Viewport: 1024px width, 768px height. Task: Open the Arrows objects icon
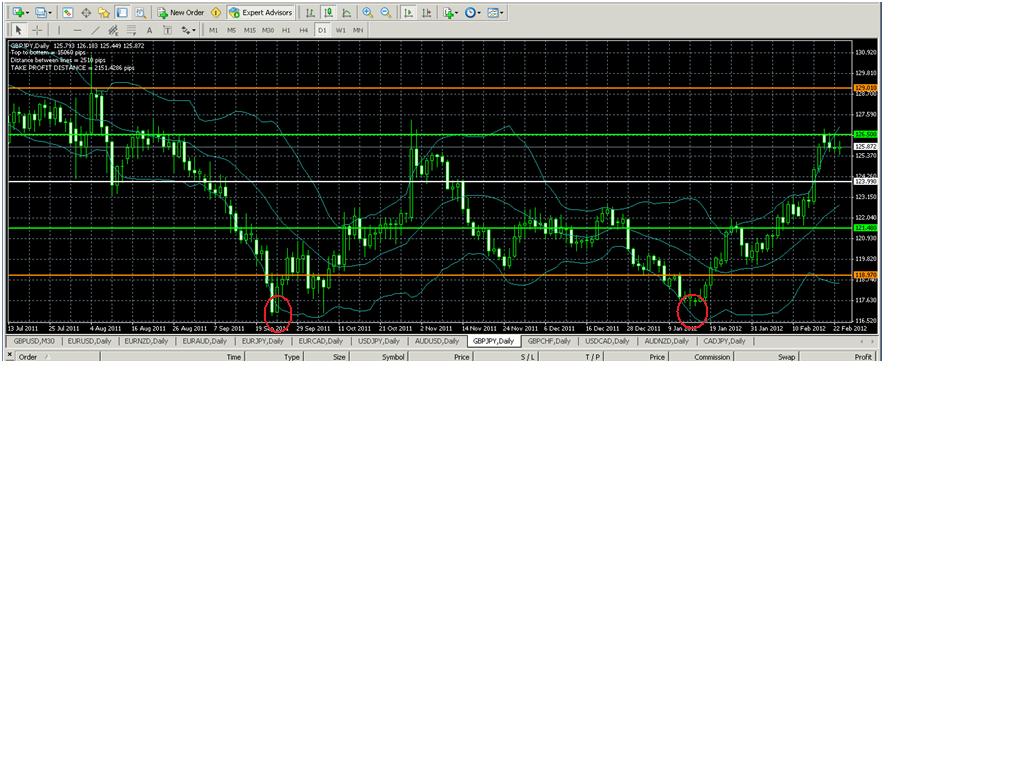(185, 30)
